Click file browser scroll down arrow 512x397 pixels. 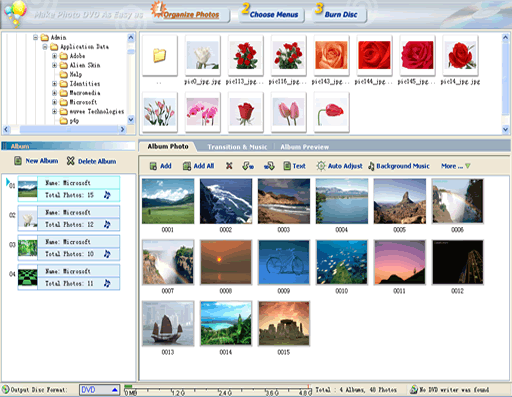[506, 129]
